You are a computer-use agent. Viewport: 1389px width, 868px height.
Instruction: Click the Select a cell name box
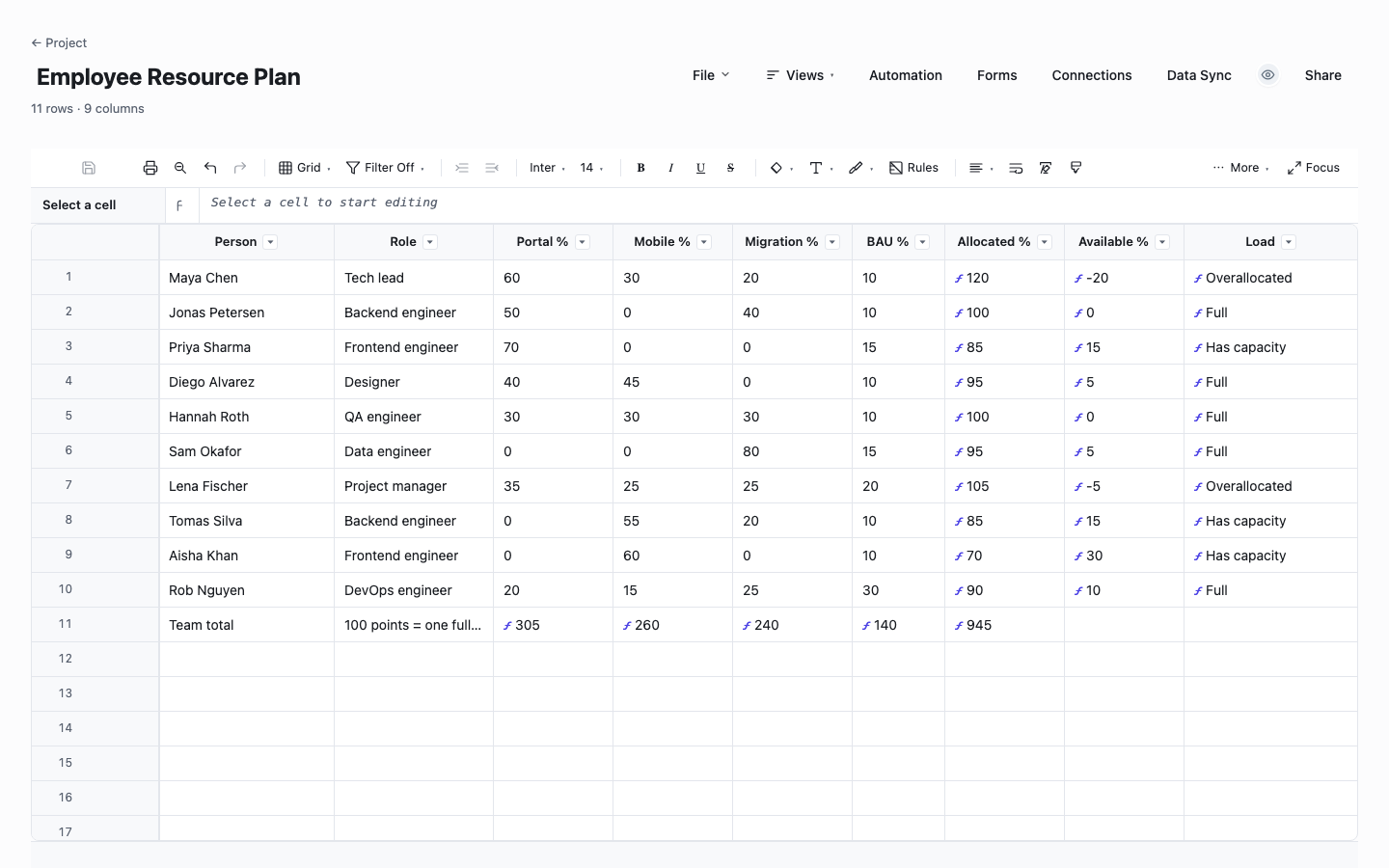pyautogui.click(x=97, y=205)
